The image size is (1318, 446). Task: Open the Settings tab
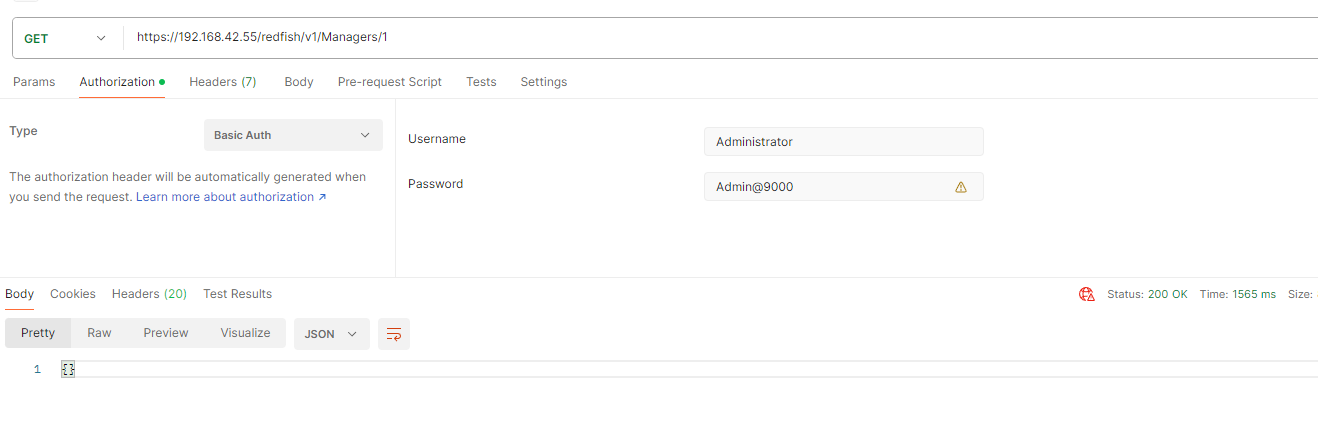(x=543, y=82)
